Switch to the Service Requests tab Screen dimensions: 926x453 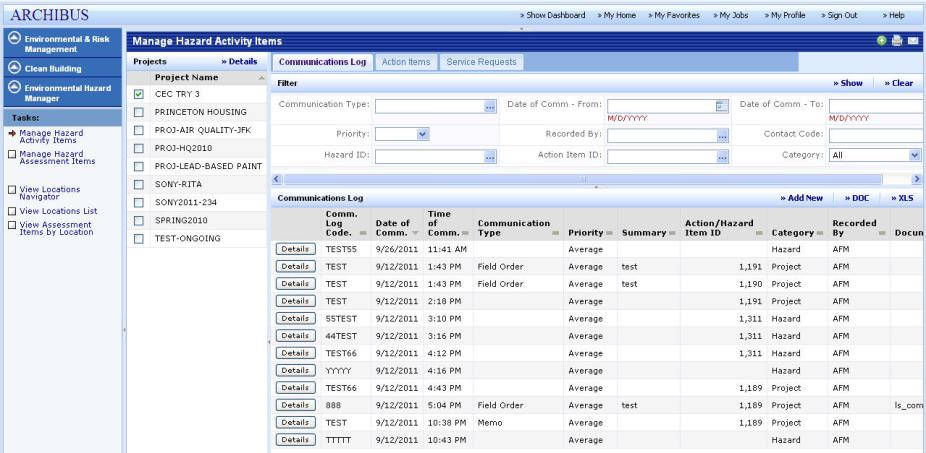[x=481, y=62]
